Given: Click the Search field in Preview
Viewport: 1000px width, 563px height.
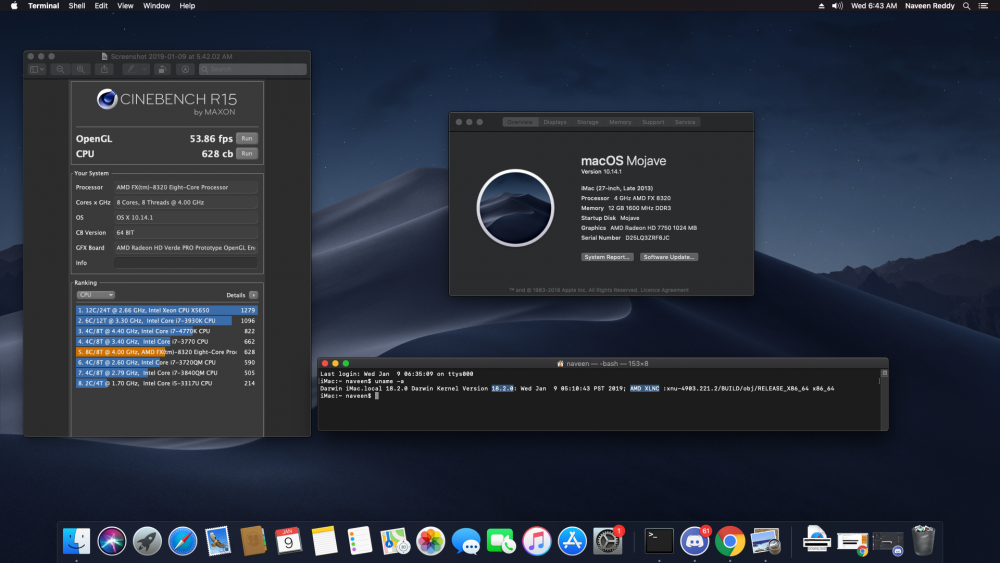Looking at the screenshot, I should [253, 69].
